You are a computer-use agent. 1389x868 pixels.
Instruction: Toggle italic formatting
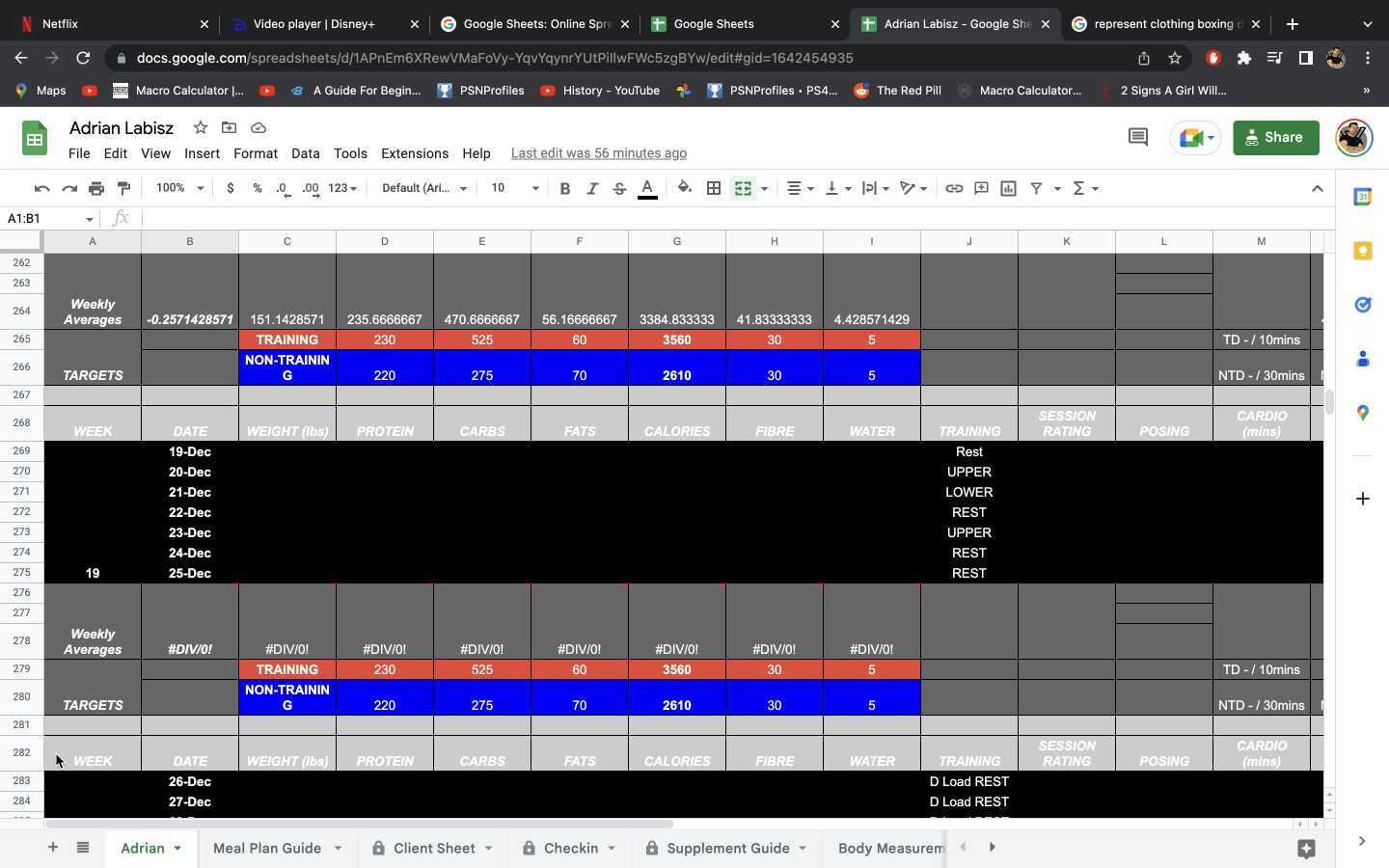[x=592, y=188]
